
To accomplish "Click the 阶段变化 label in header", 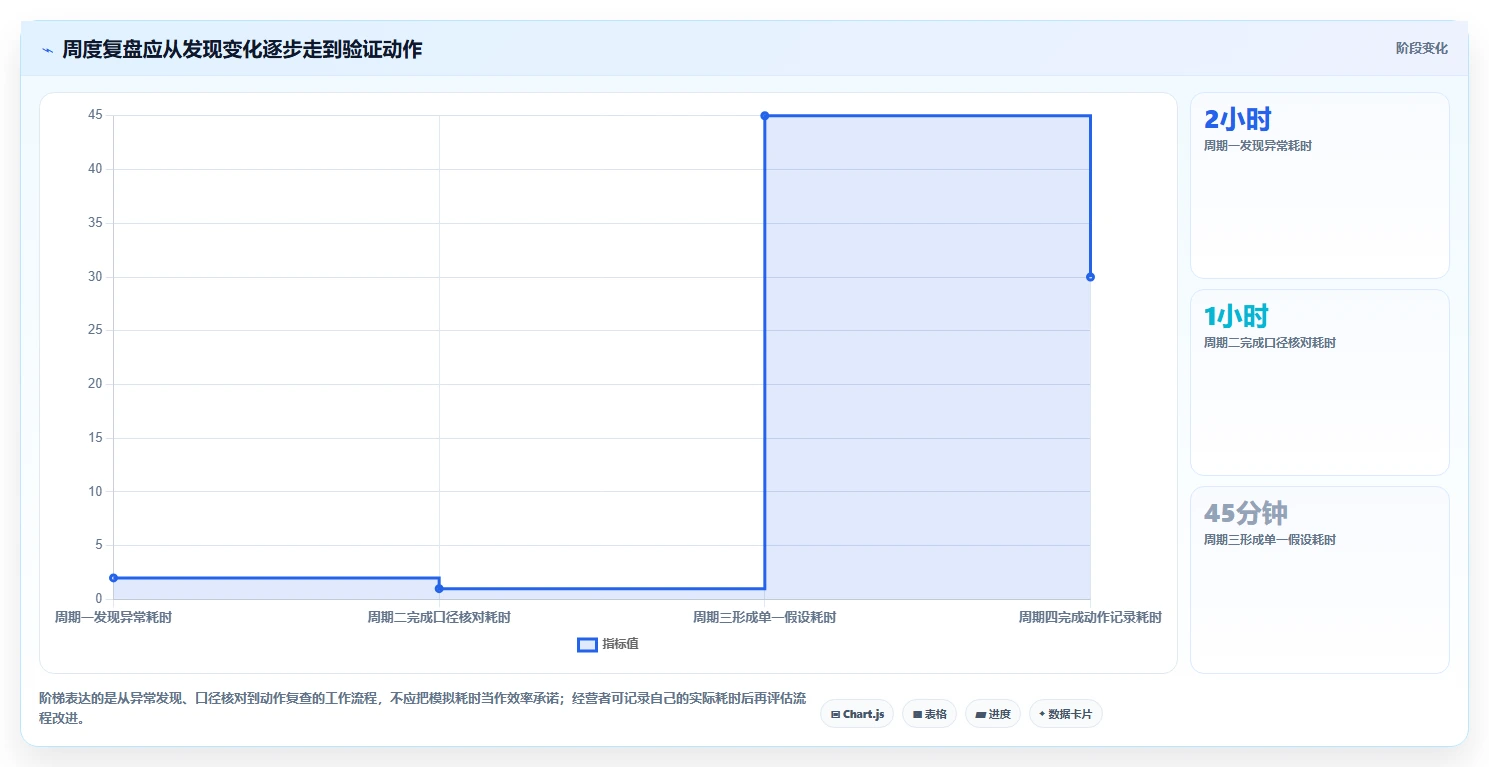I will (1421, 48).
